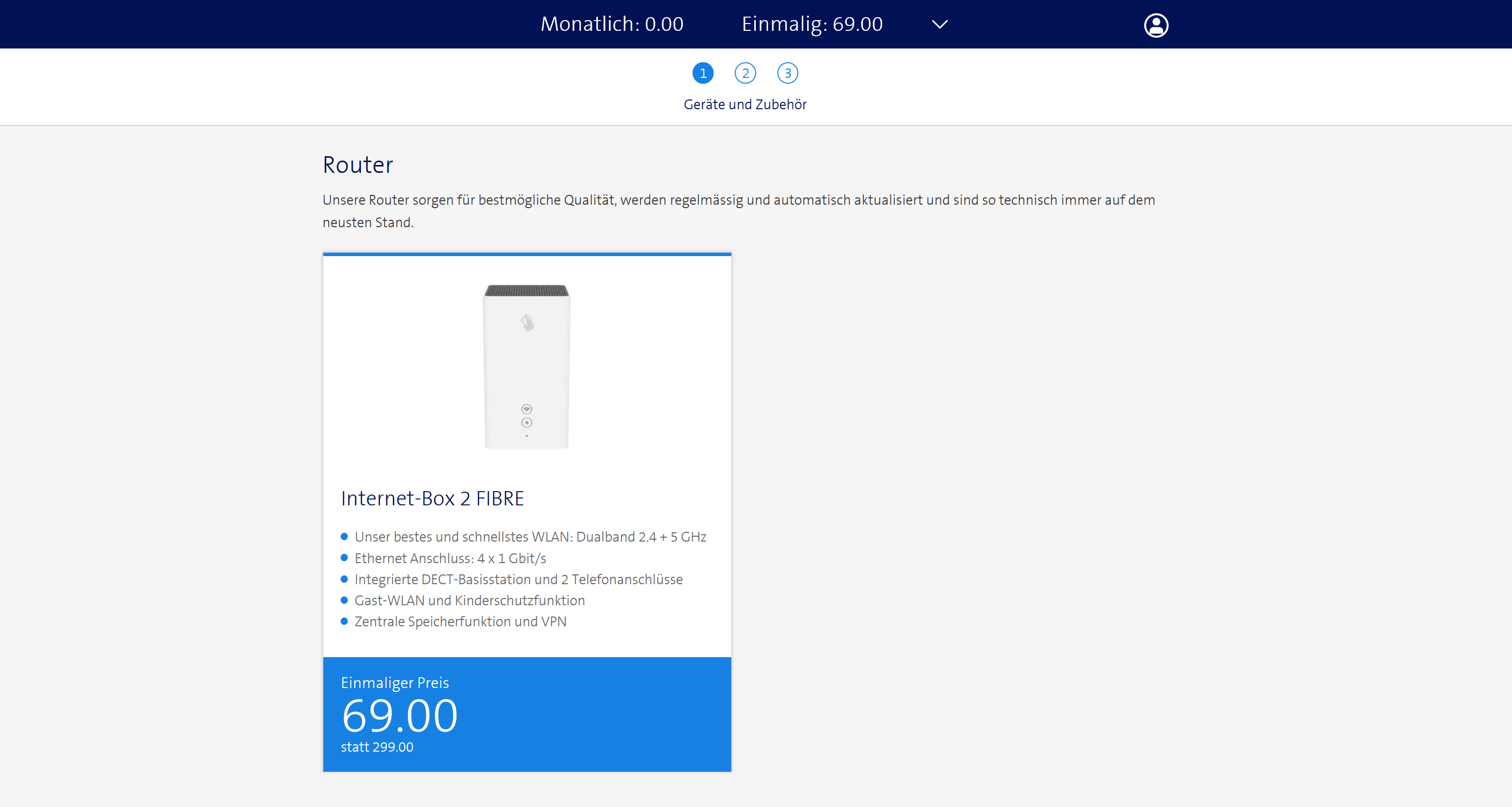Click the Einmalig: 69.00 total
Viewport: 1512px width, 807px height.
[812, 24]
